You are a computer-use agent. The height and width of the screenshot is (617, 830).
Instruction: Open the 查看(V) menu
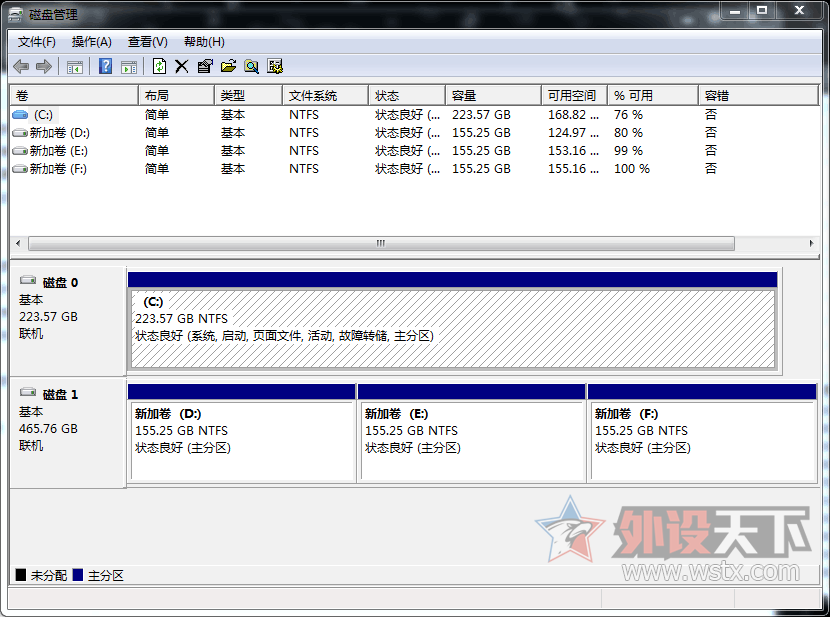click(x=148, y=42)
